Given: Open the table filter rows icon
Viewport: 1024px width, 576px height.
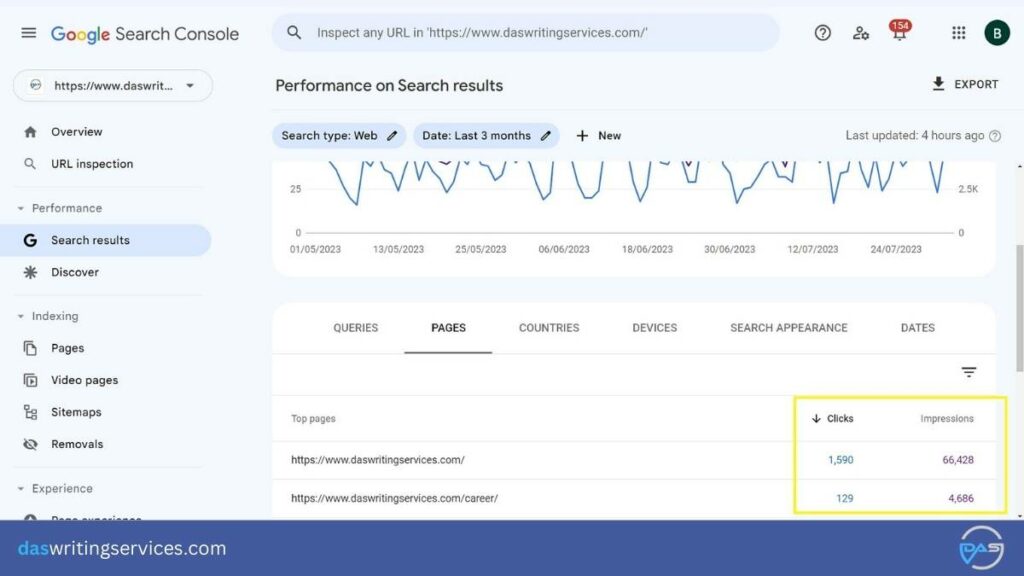Looking at the screenshot, I should 968,372.
